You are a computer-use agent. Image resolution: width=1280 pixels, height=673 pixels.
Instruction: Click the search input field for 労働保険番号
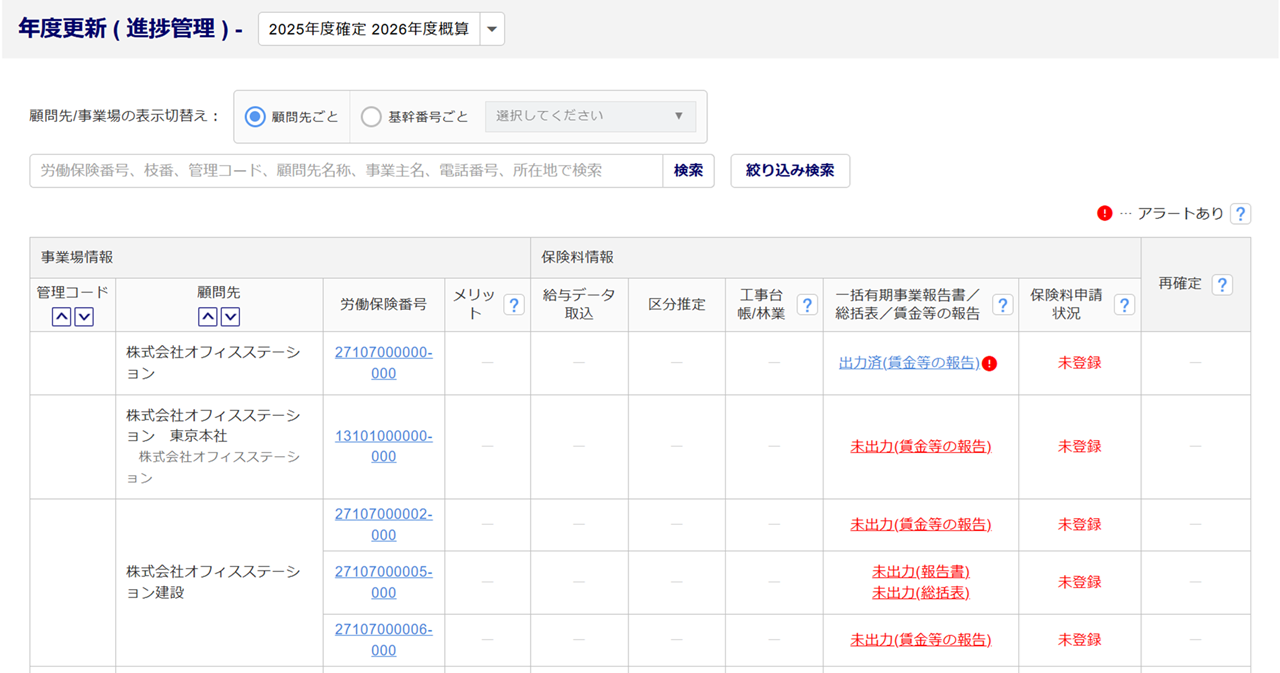click(x=346, y=171)
